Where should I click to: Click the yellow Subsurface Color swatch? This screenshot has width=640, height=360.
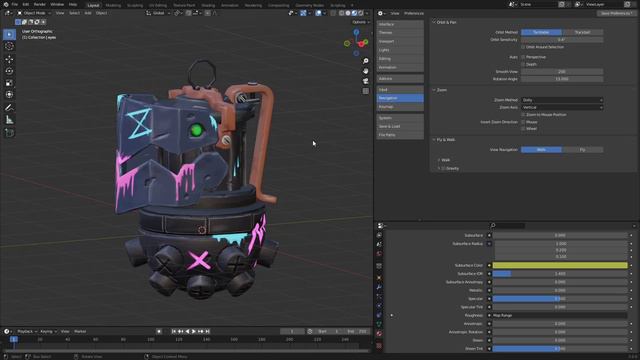[560, 266]
